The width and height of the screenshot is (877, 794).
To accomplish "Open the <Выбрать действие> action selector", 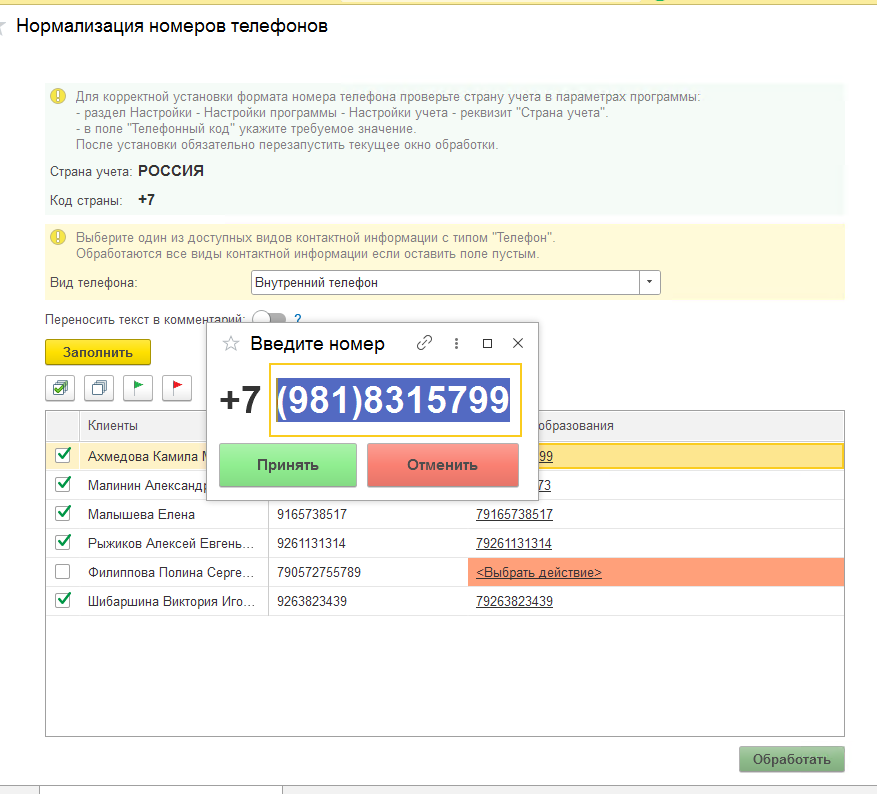I will (539, 573).
